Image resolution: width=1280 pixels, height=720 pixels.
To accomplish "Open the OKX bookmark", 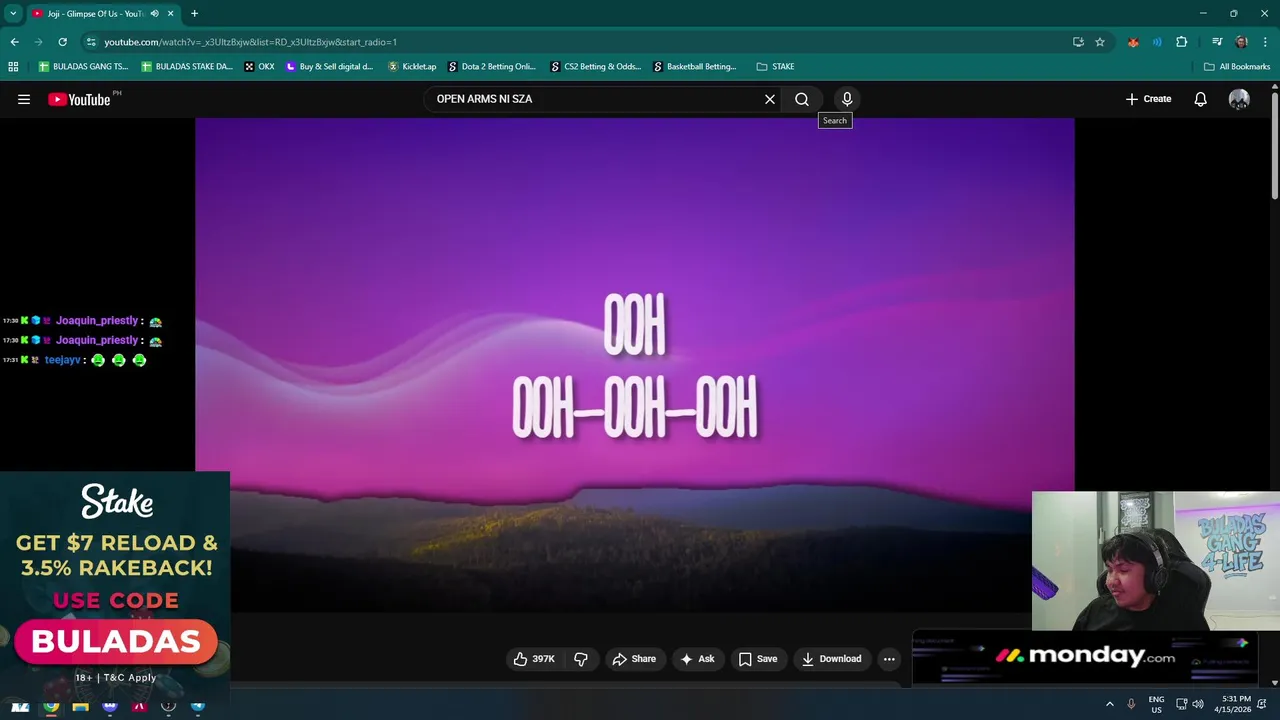I will [259, 67].
